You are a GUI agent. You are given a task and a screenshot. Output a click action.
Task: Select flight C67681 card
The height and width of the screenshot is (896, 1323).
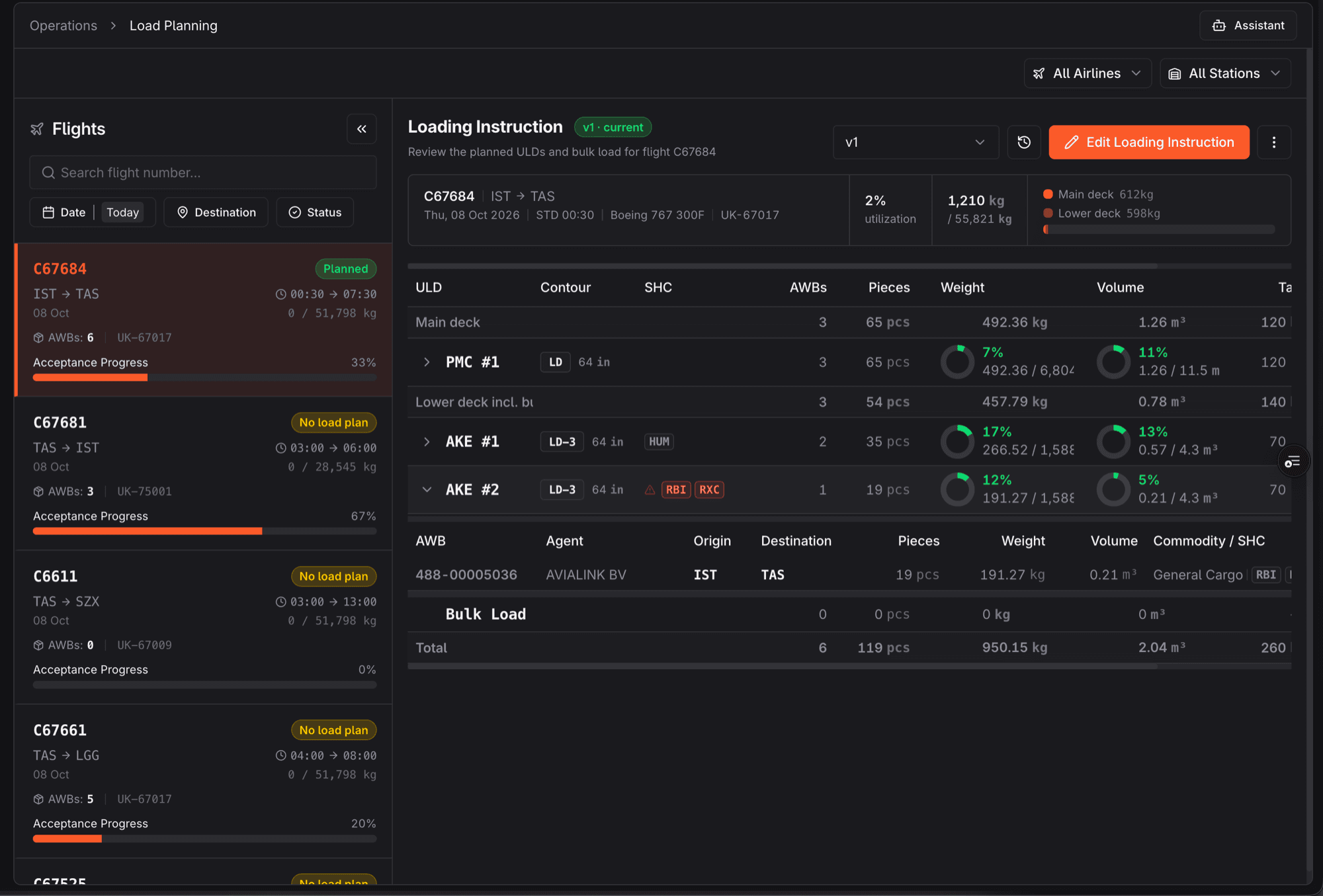tap(204, 474)
